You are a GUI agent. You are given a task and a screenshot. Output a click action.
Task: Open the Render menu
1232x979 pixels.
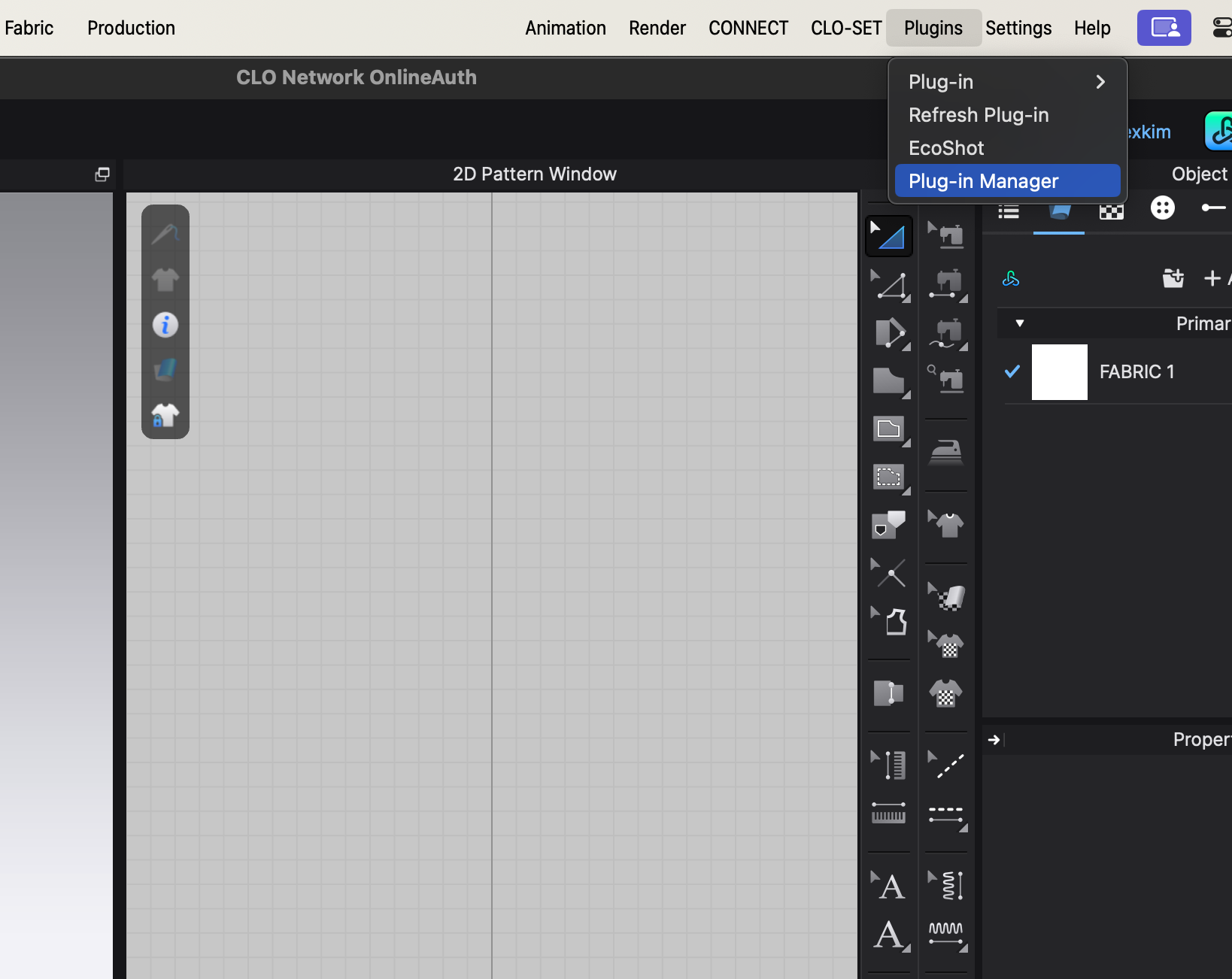click(657, 28)
